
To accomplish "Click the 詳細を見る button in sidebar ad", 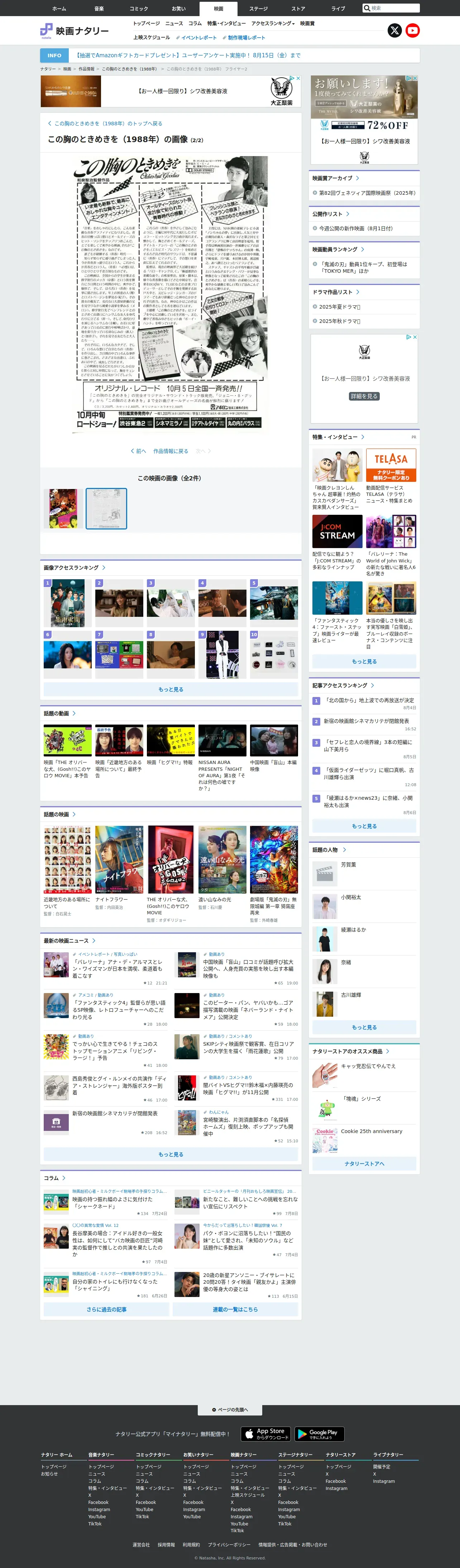I will pyautogui.click(x=364, y=396).
